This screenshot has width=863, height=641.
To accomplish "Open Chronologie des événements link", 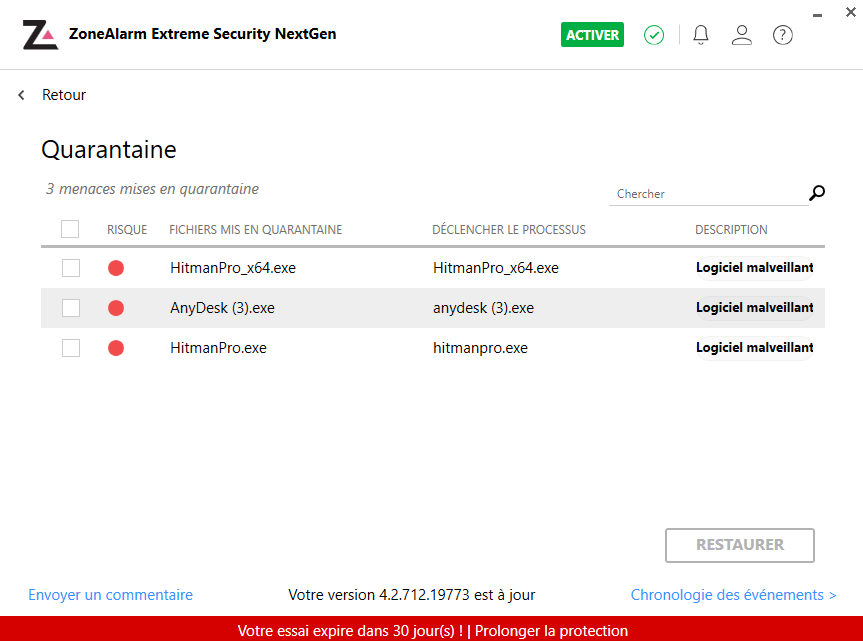I will [733, 595].
